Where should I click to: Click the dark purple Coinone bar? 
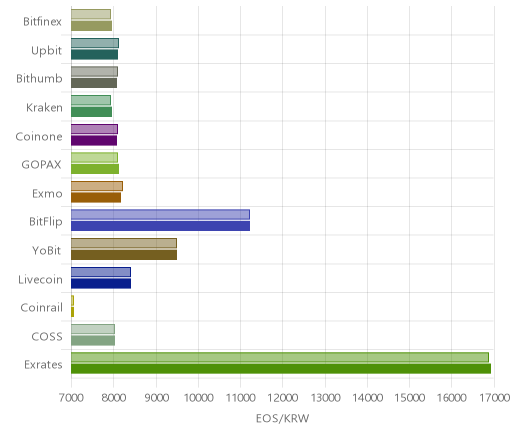click(94, 140)
